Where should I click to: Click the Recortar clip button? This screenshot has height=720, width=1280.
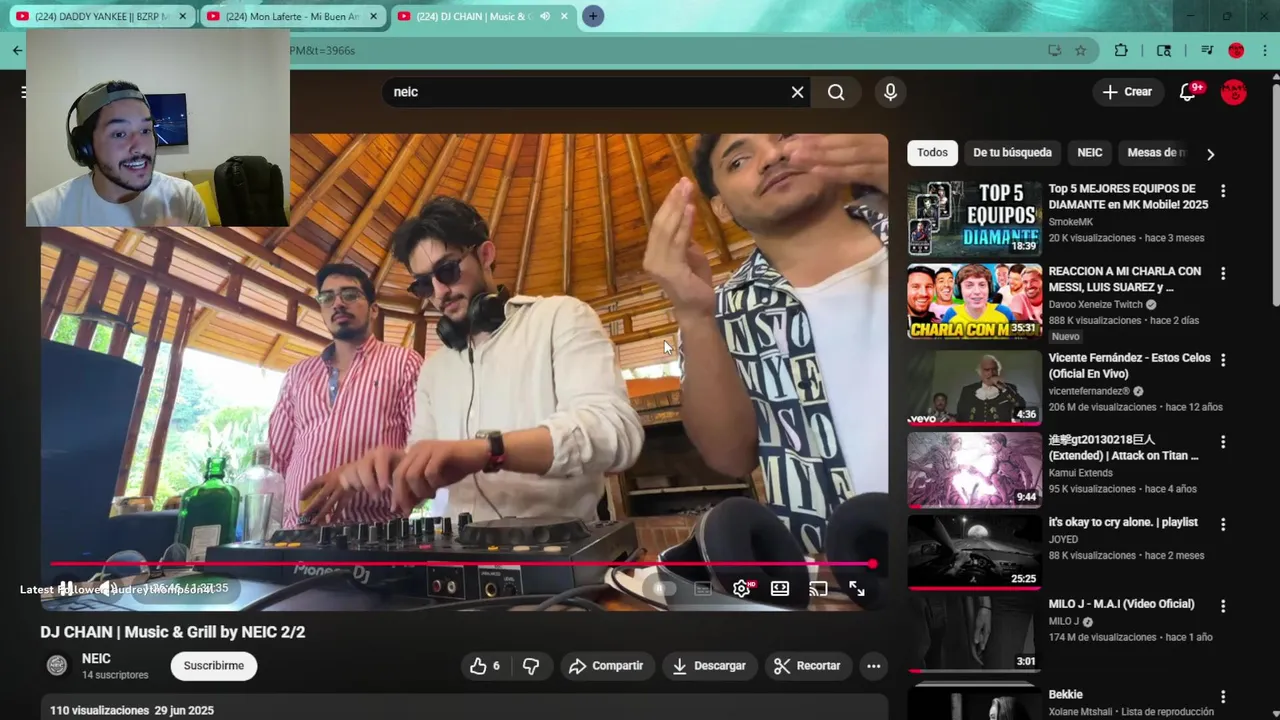[808, 666]
